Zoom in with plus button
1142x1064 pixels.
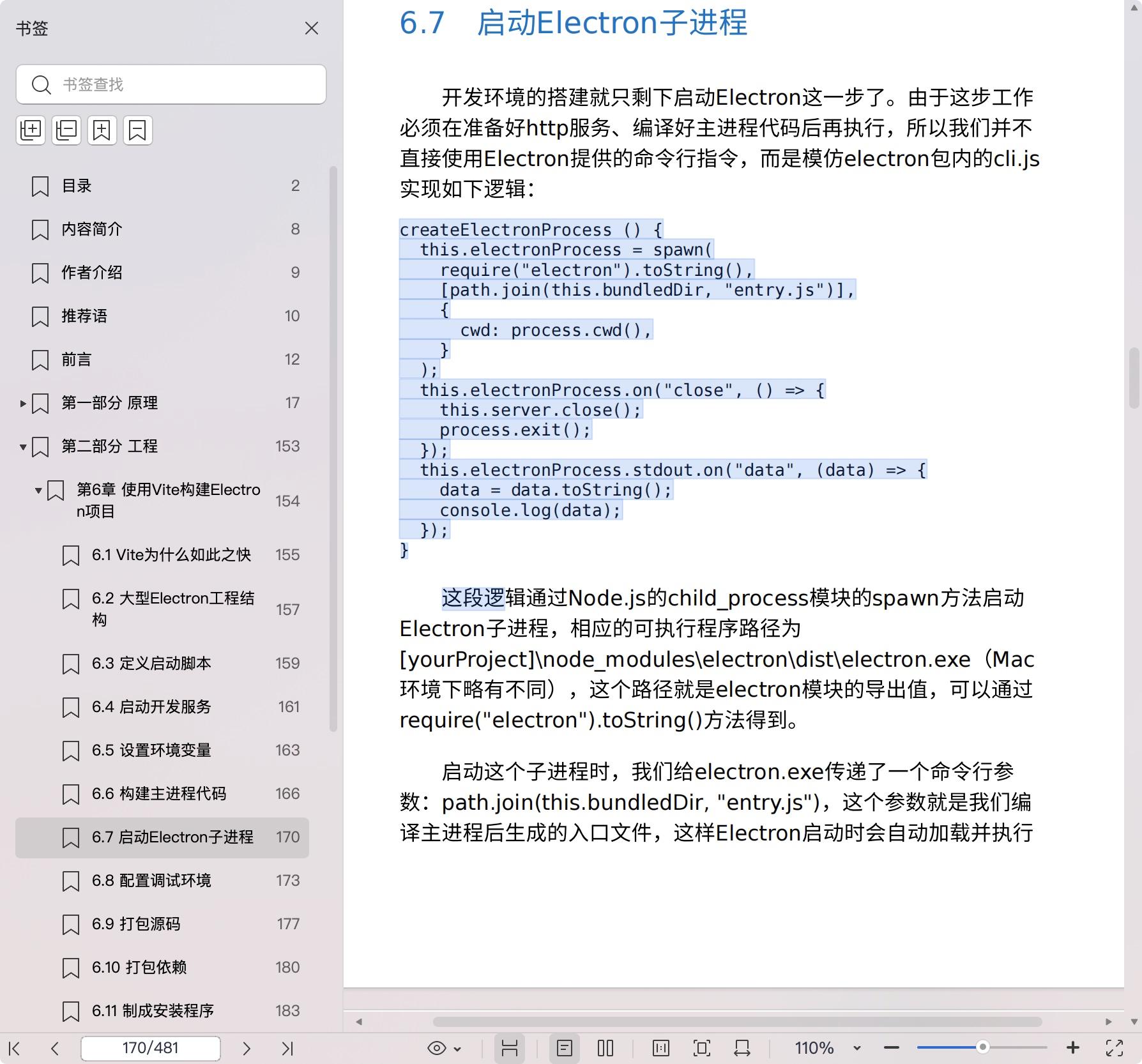coord(1073,1048)
